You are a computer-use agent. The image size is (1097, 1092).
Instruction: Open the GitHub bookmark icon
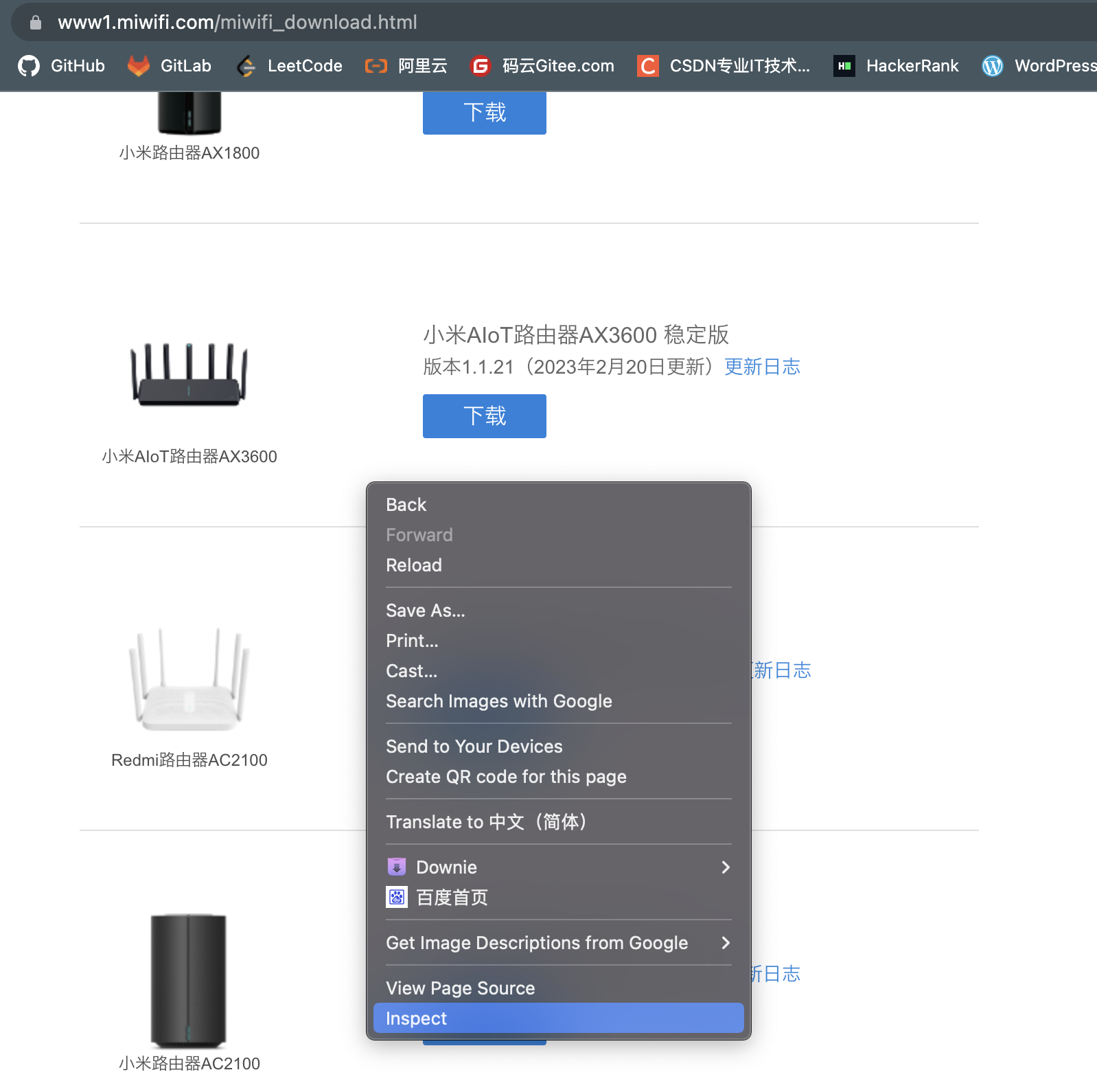click(29, 66)
